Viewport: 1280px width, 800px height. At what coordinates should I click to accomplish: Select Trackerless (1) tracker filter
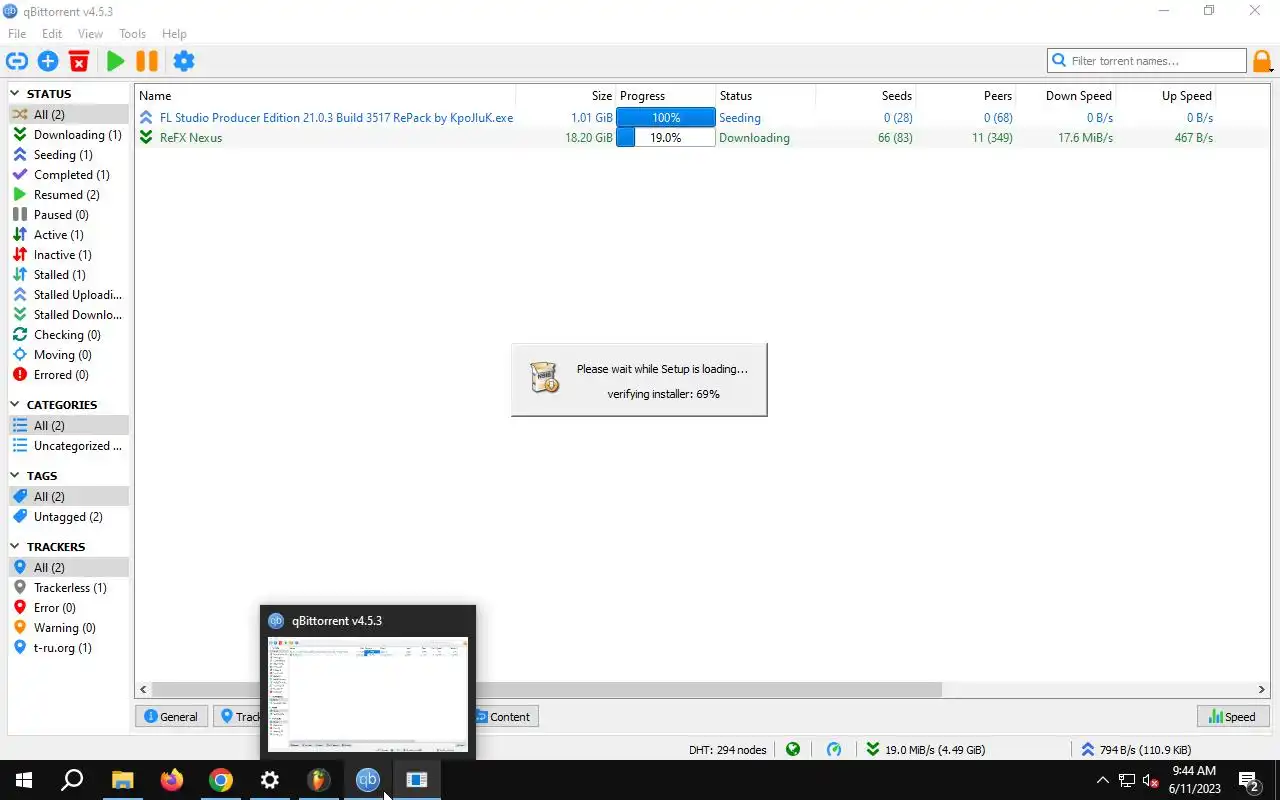click(x=68, y=588)
